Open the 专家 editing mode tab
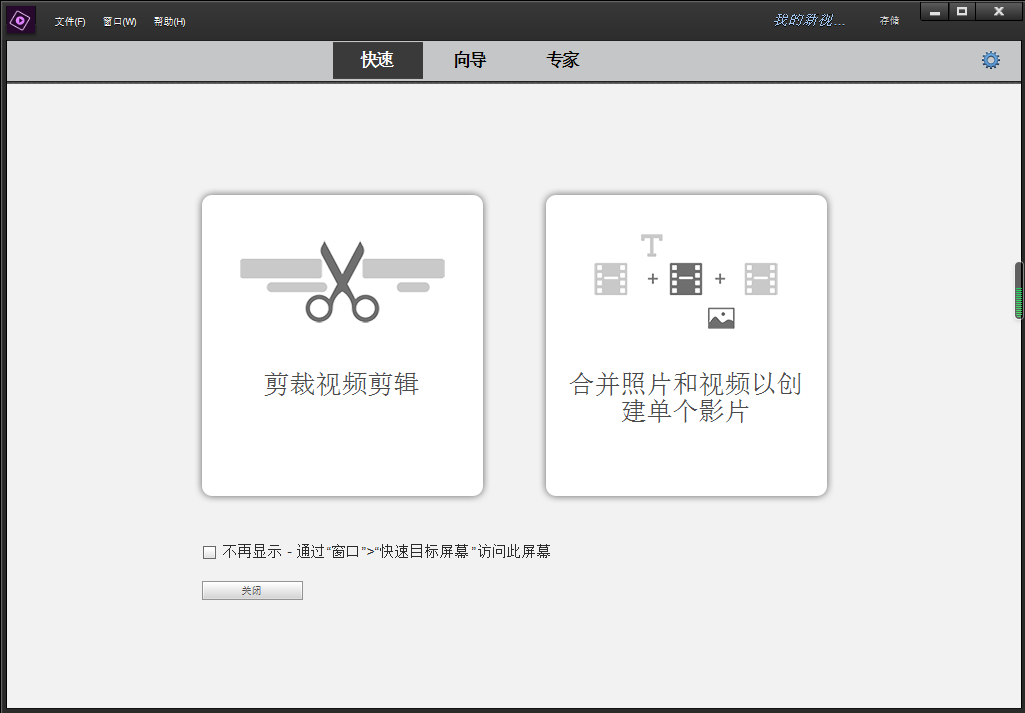The height and width of the screenshot is (713, 1025). pos(562,60)
